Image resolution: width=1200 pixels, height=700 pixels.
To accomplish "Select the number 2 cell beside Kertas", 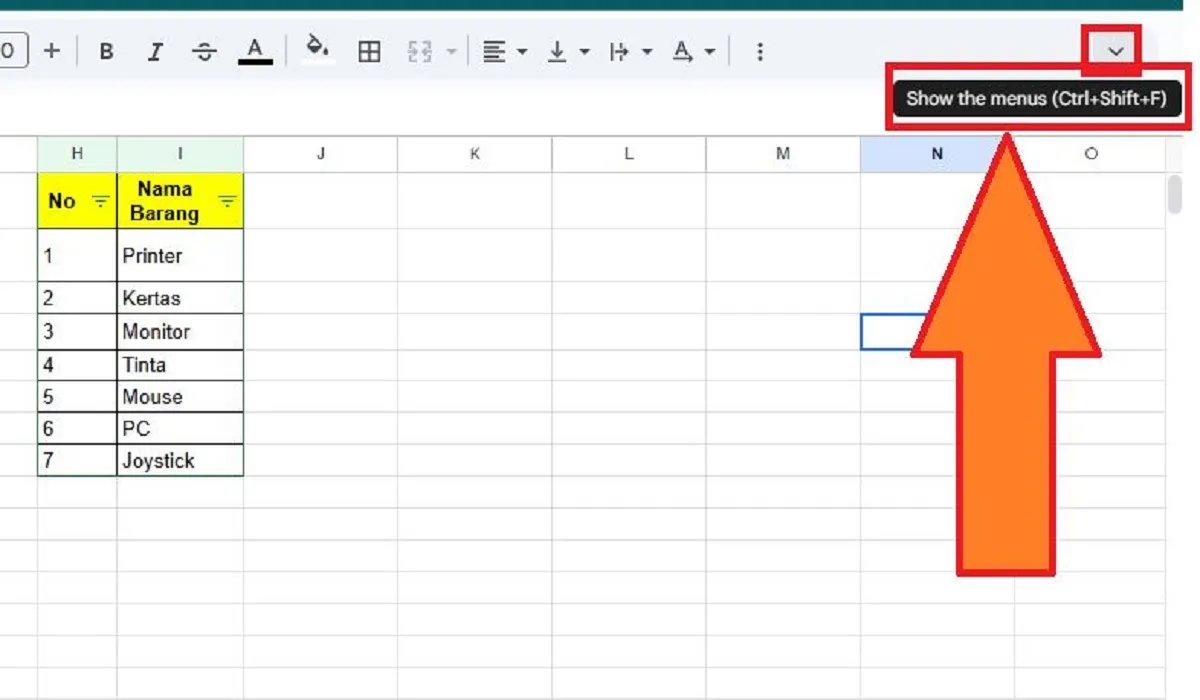I will (x=77, y=298).
